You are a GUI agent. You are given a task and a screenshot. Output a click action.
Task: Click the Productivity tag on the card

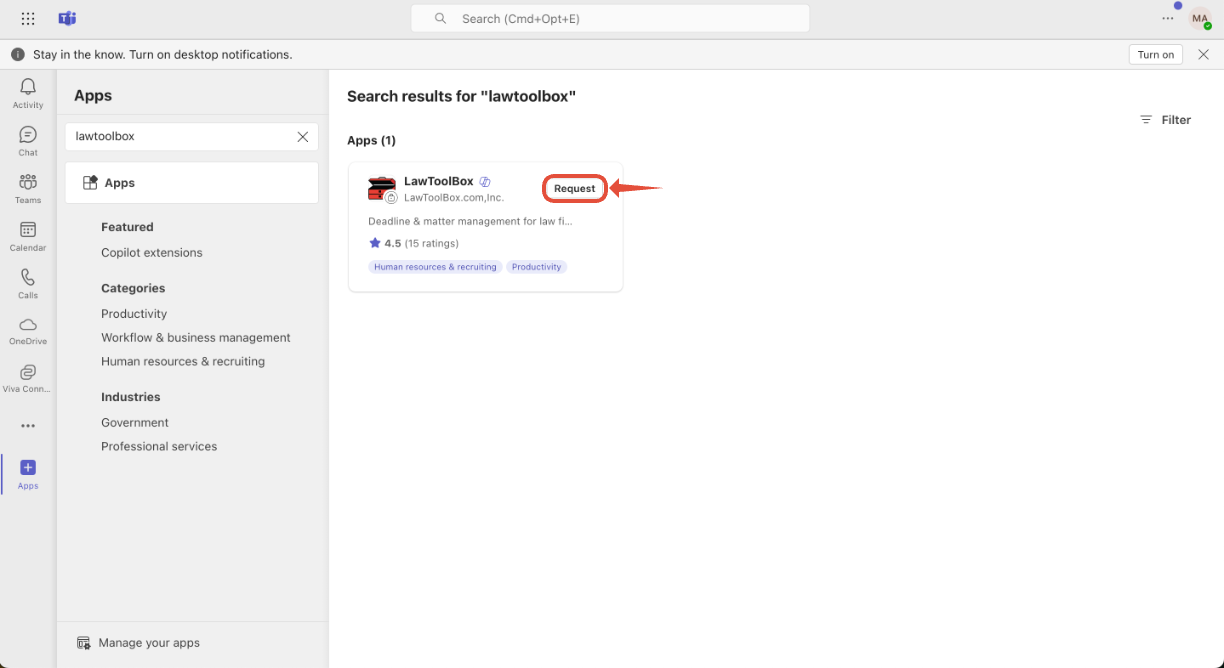(536, 267)
